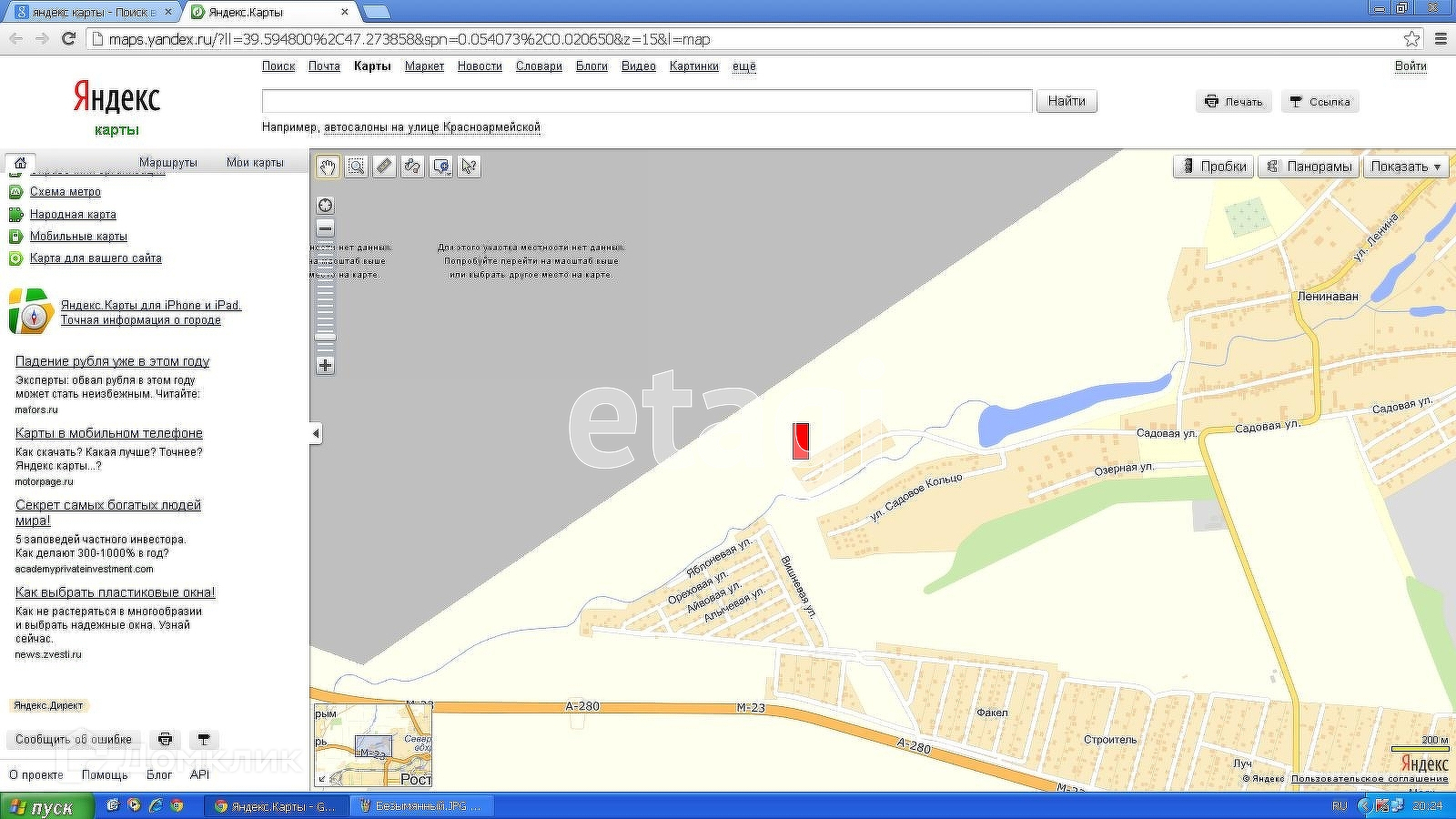Bookmark page with the star icon
The image size is (1456, 819).
(1411, 38)
